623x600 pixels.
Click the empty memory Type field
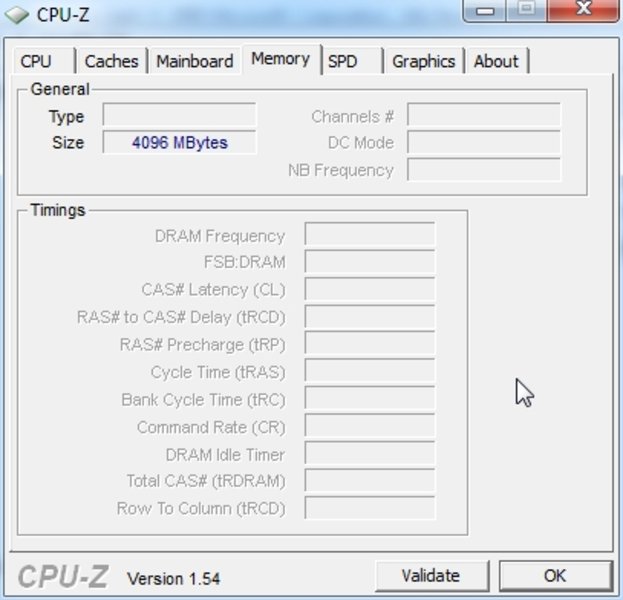coord(179,115)
